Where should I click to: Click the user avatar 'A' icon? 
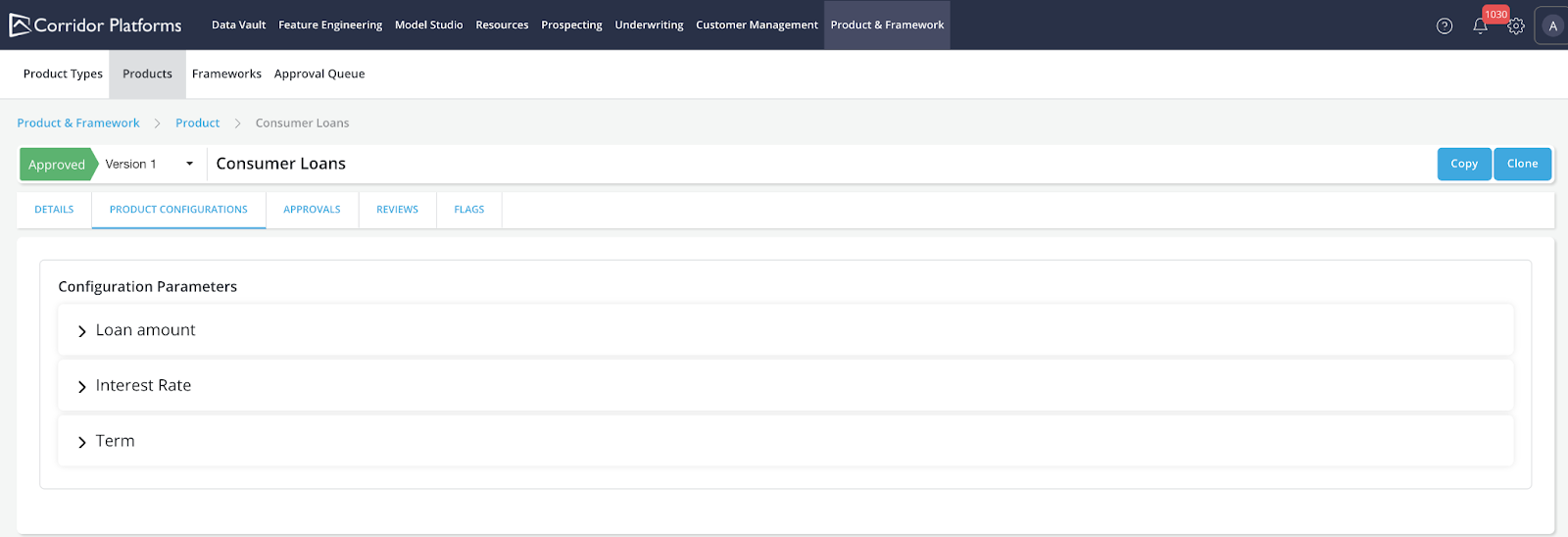pyautogui.click(x=1552, y=26)
